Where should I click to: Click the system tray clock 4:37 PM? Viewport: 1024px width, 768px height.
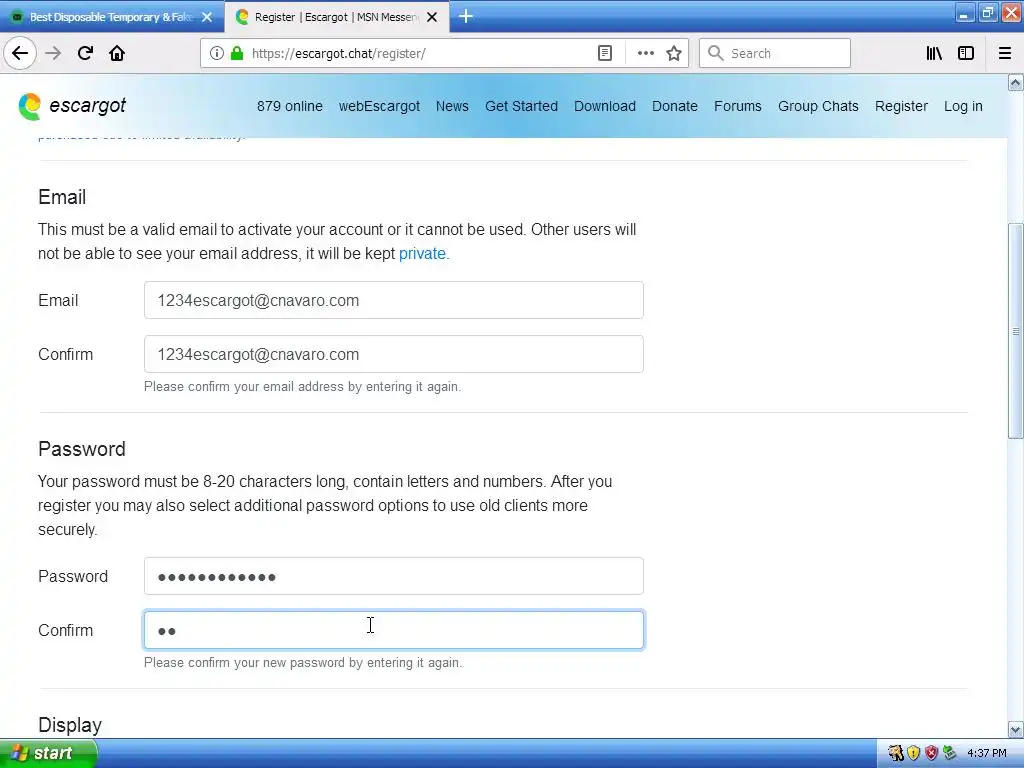(987, 754)
